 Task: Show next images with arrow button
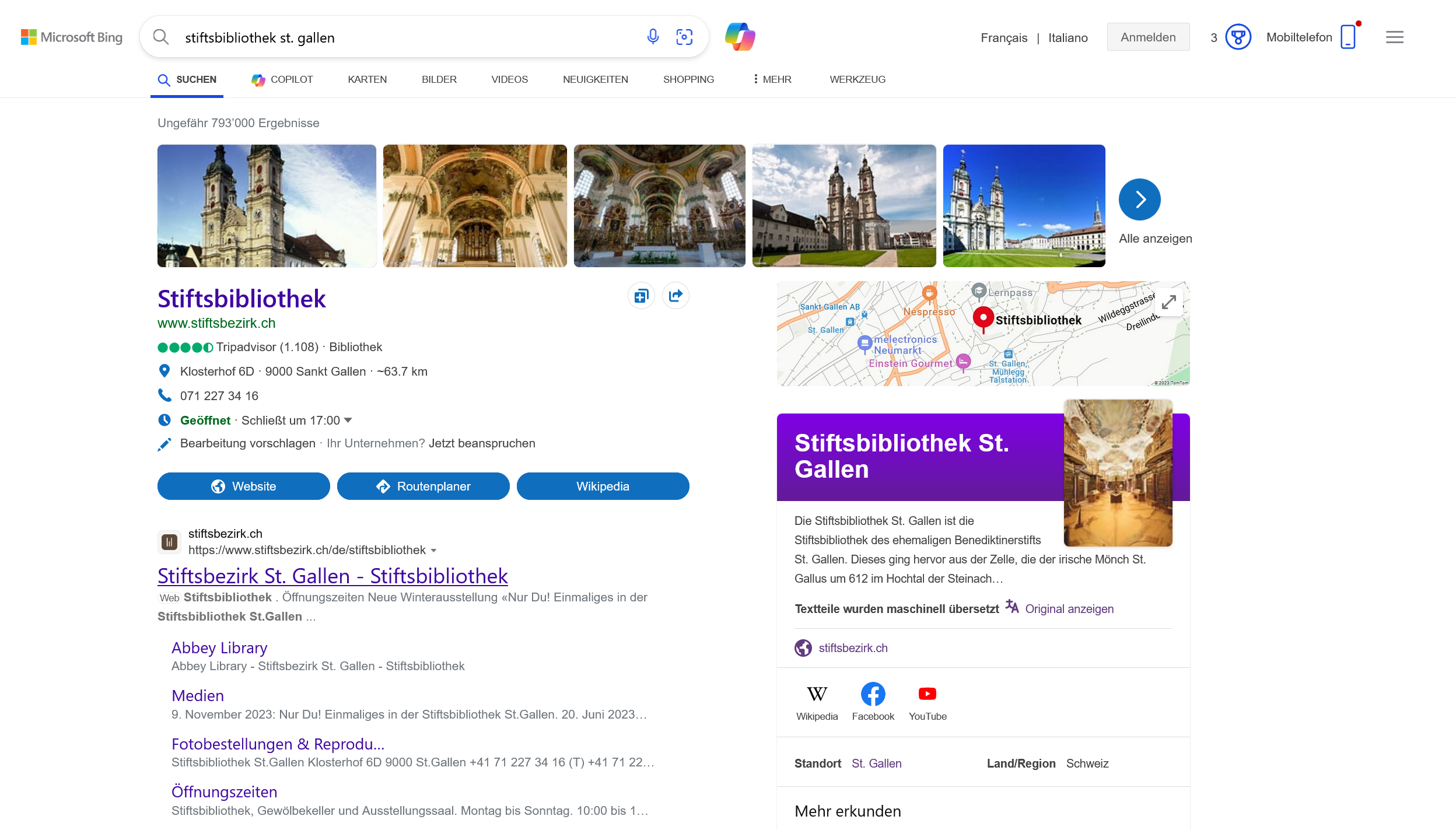1139,199
